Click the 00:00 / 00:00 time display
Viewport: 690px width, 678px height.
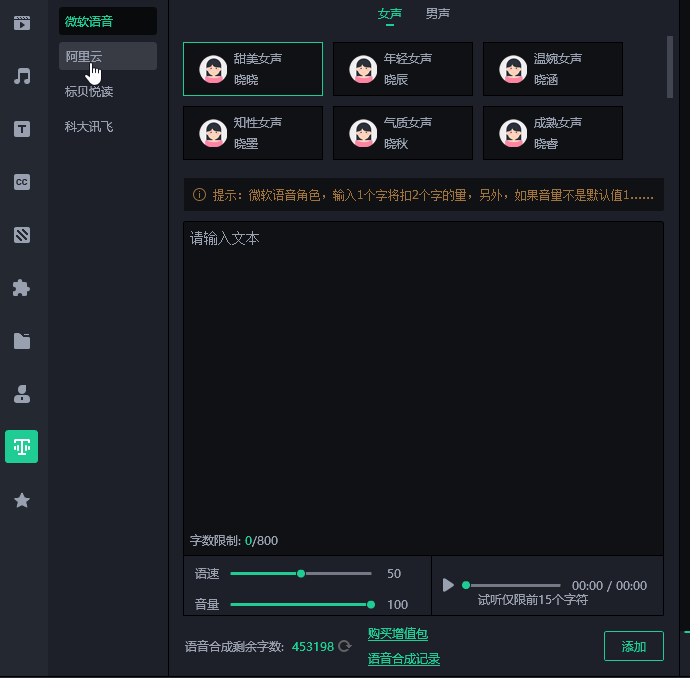[609, 586]
